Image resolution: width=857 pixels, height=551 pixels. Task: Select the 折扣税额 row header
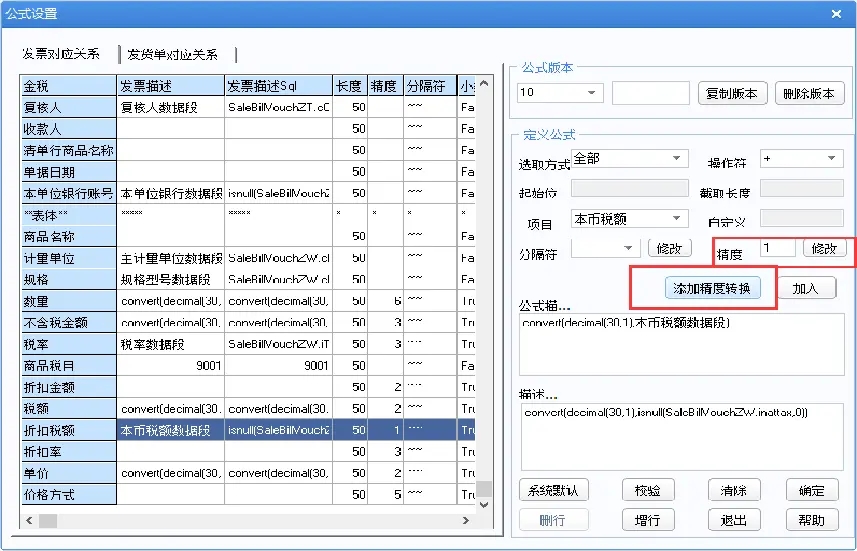coord(68,430)
